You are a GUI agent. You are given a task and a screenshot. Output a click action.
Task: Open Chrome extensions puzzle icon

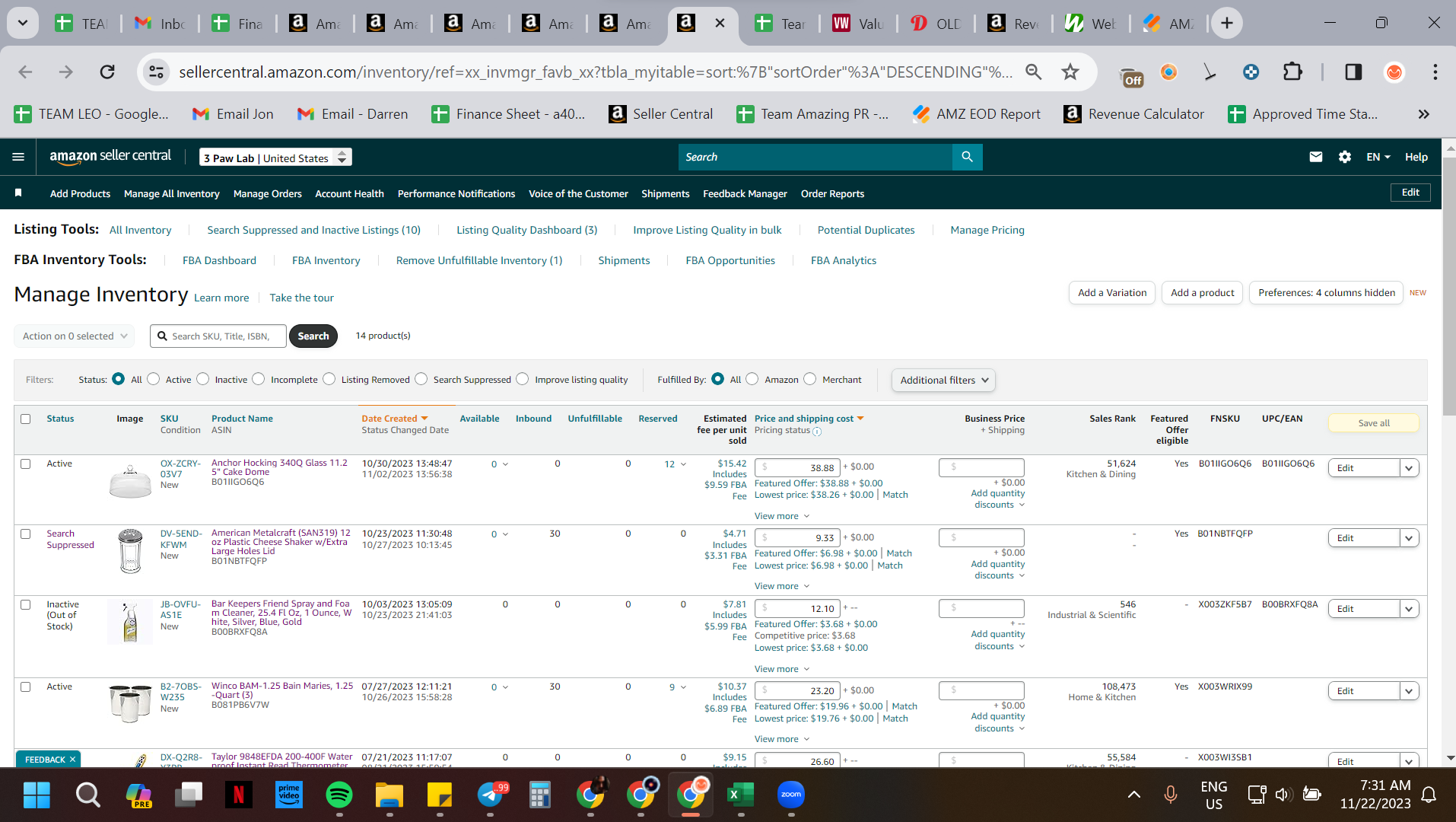click(x=1292, y=72)
